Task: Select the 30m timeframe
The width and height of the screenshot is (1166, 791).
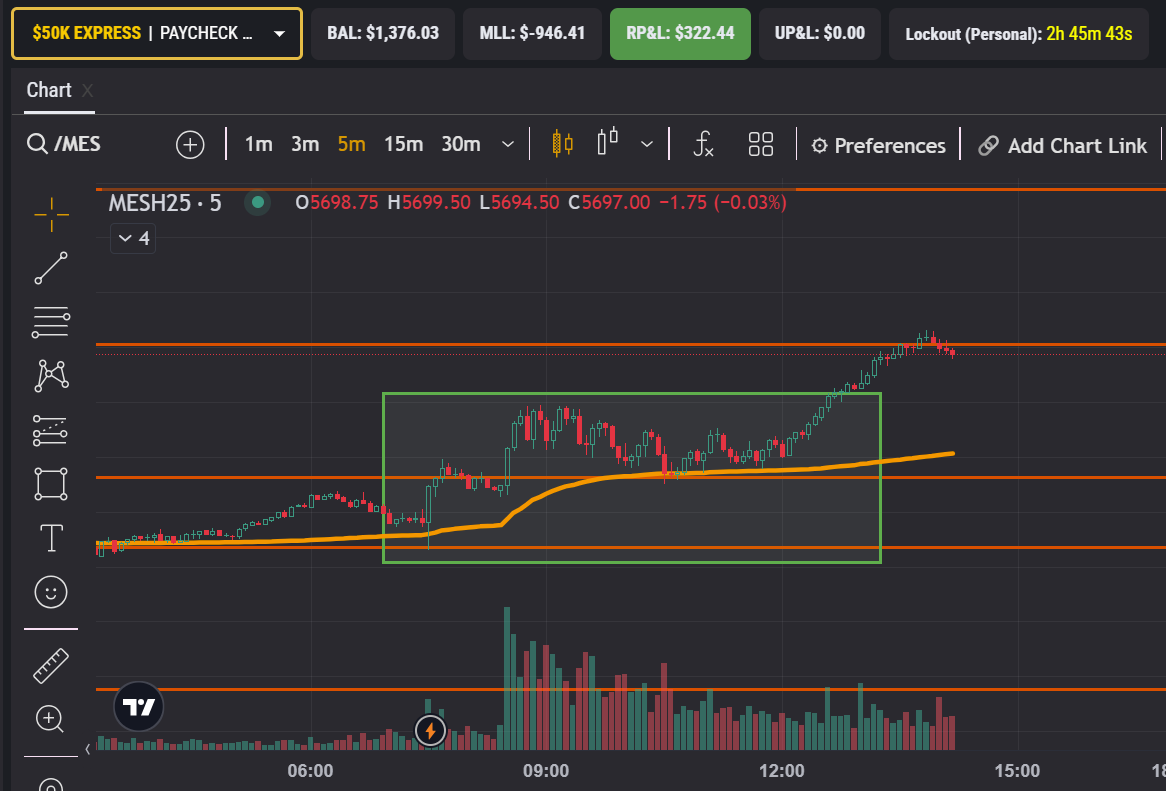Action: click(461, 144)
